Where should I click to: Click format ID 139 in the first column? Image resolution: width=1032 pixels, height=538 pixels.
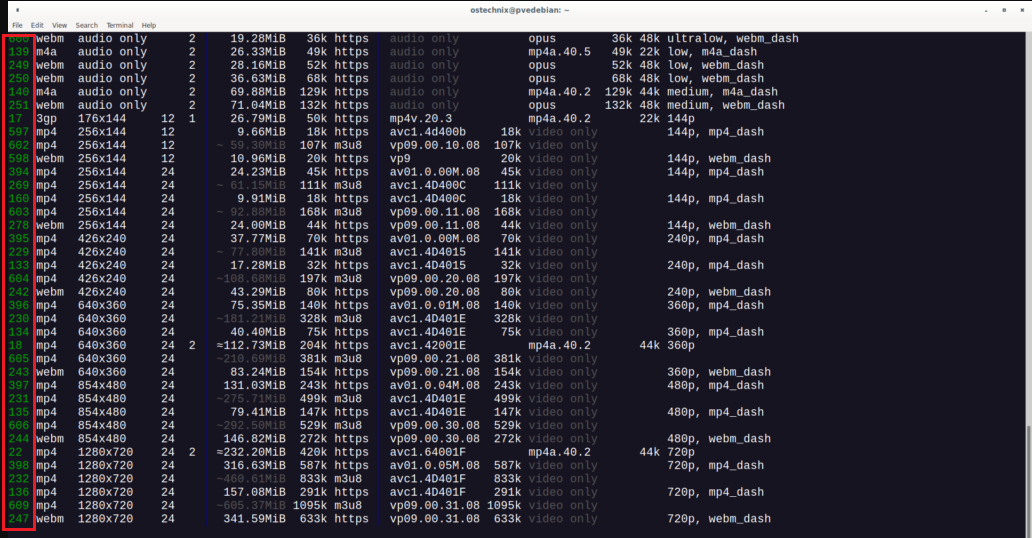pyautogui.click(x=18, y=52)
